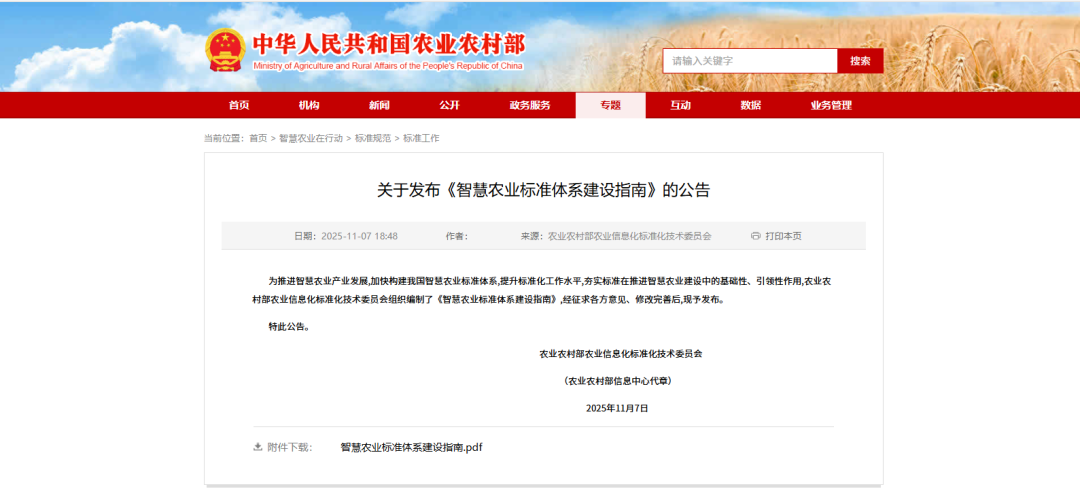
Task: Click the 打印本页 print link
Action: [x=783, y=236]
